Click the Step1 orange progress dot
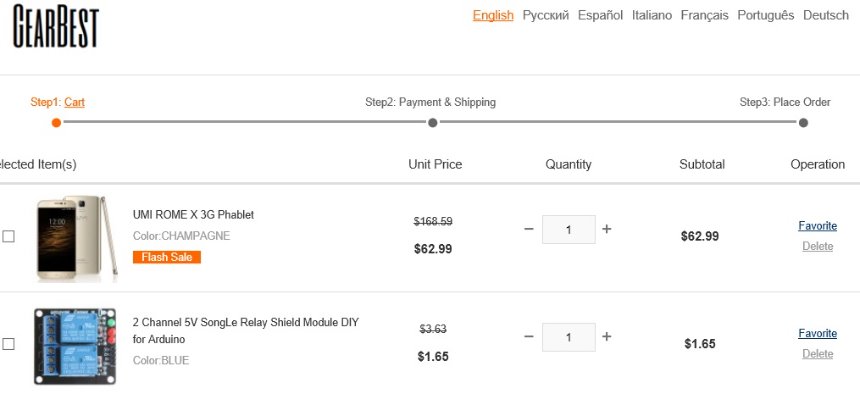 click(x=56, y=122)
